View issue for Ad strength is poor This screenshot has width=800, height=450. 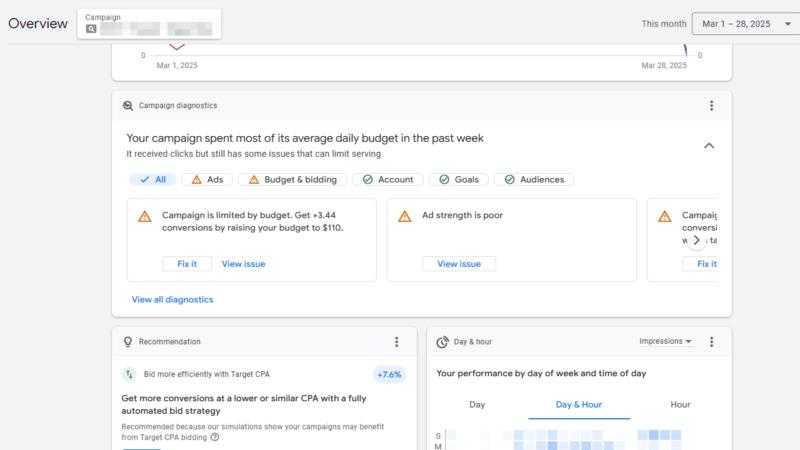459,264
